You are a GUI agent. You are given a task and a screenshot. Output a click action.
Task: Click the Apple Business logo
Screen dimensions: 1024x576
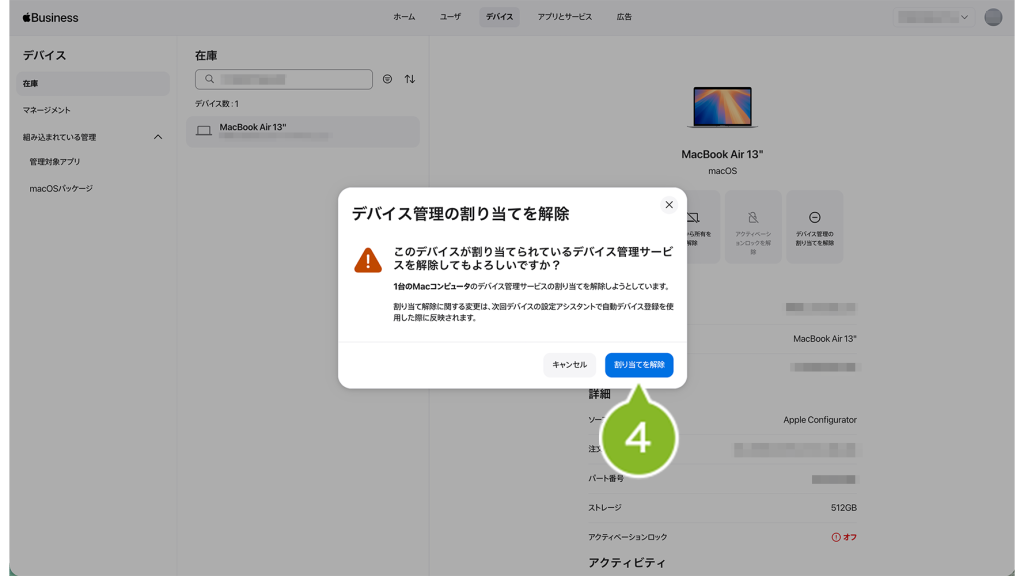(x=50, y=17)
